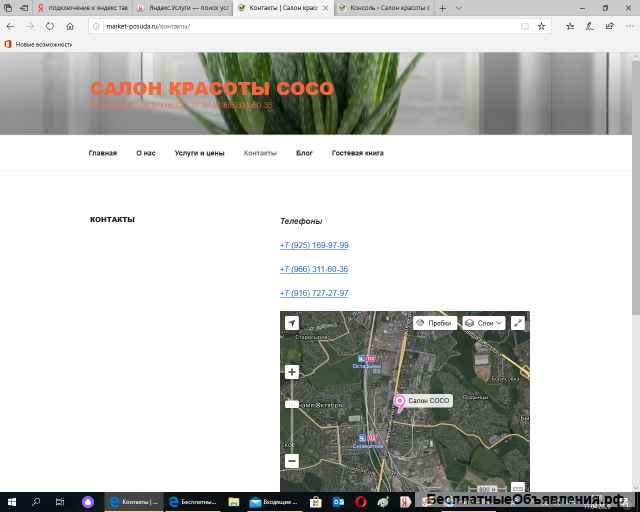Image resolution: width=640 pixels, height=512 pixels.
Task: Open Microsoft Store from taskbar
Action: point(316,502)
